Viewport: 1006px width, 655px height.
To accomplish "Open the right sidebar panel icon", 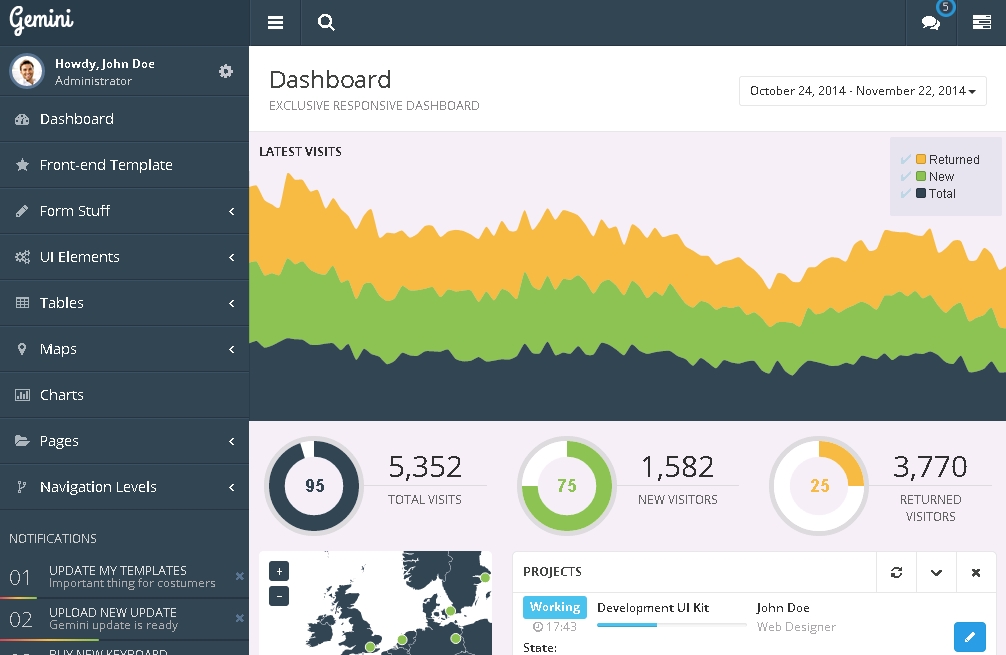I will pyautogui.click(x=981, y=23).
